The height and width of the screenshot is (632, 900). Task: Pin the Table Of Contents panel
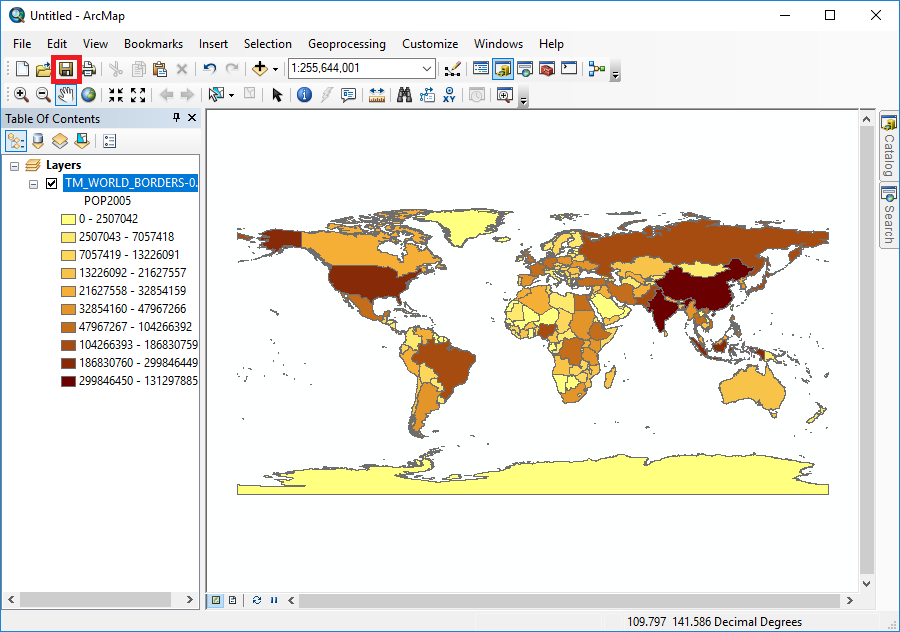[175, 117]
